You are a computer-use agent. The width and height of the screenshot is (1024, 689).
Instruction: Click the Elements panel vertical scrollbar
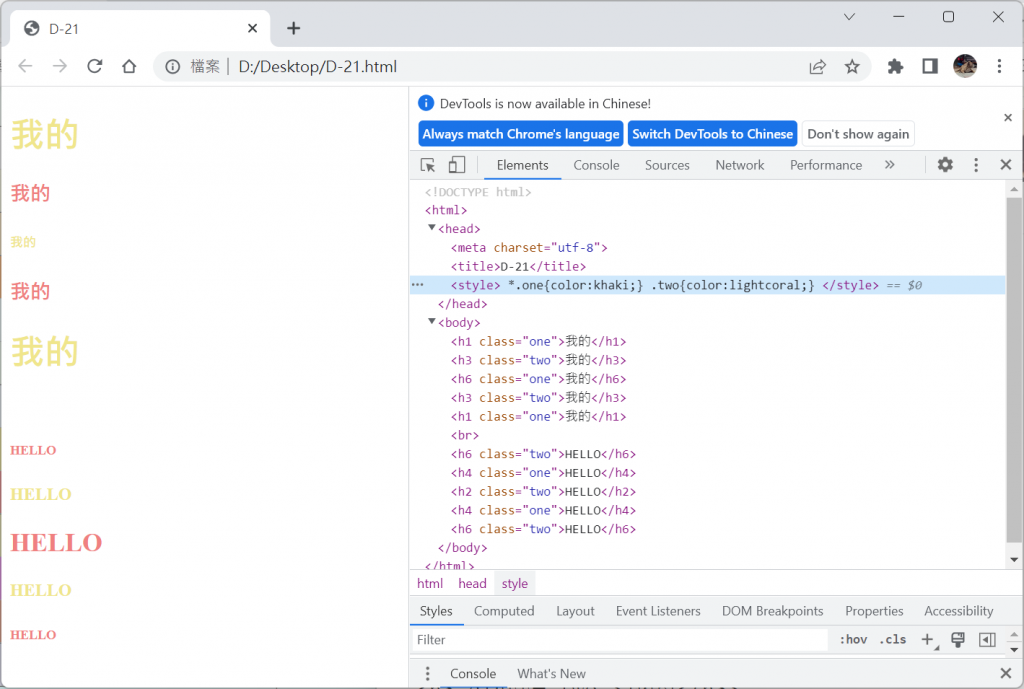1014,369
